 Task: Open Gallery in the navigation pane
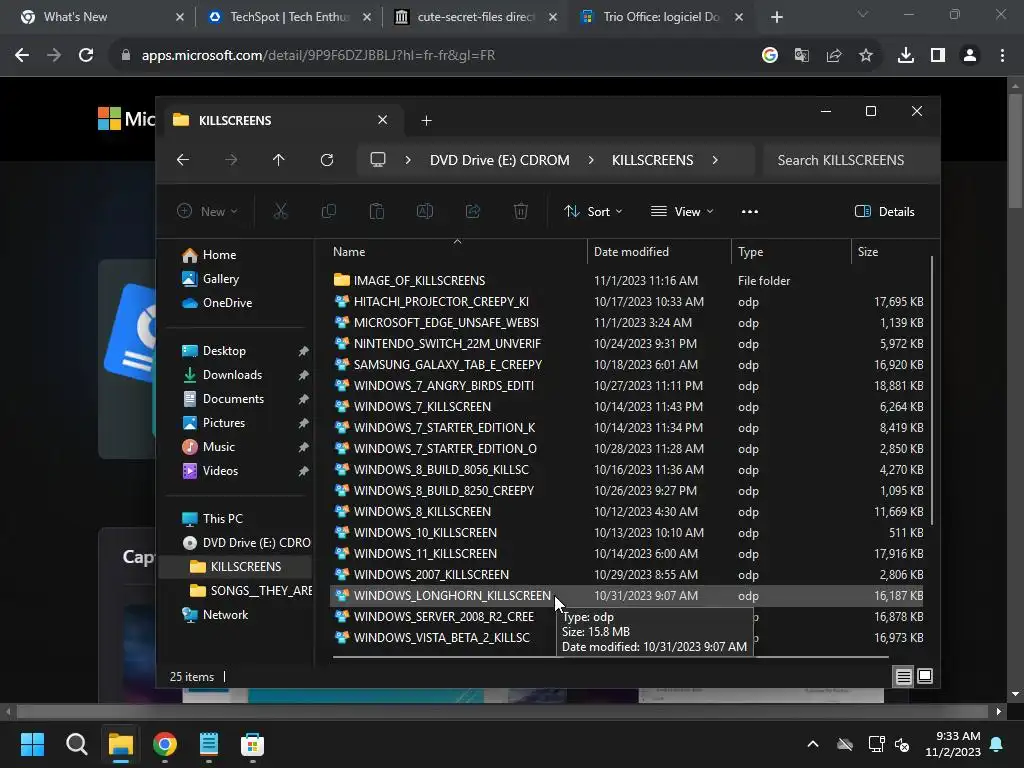click(x=235, y=279)
